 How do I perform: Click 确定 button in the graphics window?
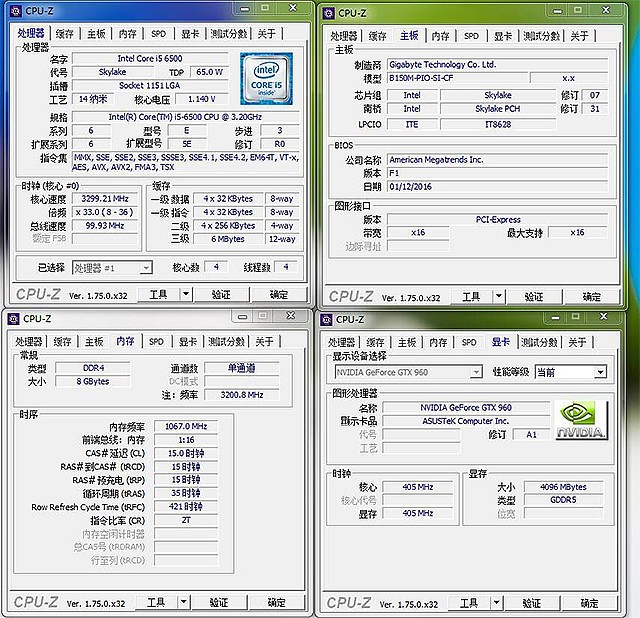(589, 603)
